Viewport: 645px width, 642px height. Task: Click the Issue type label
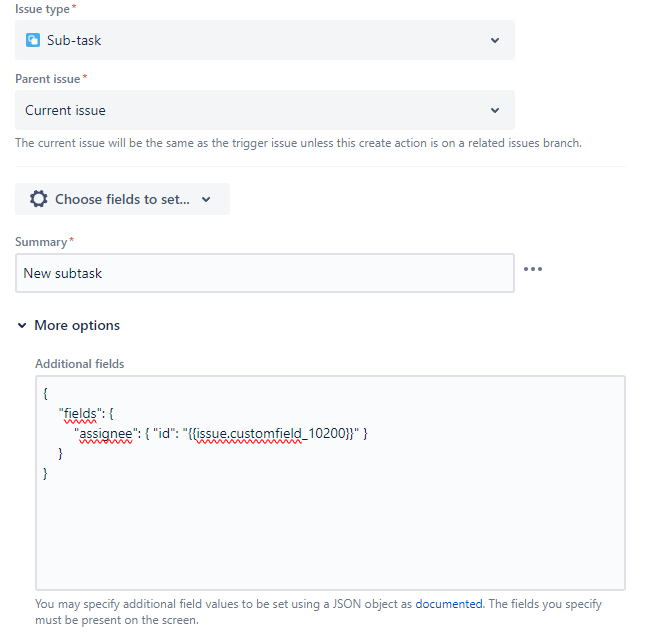(x=42, y=8)
